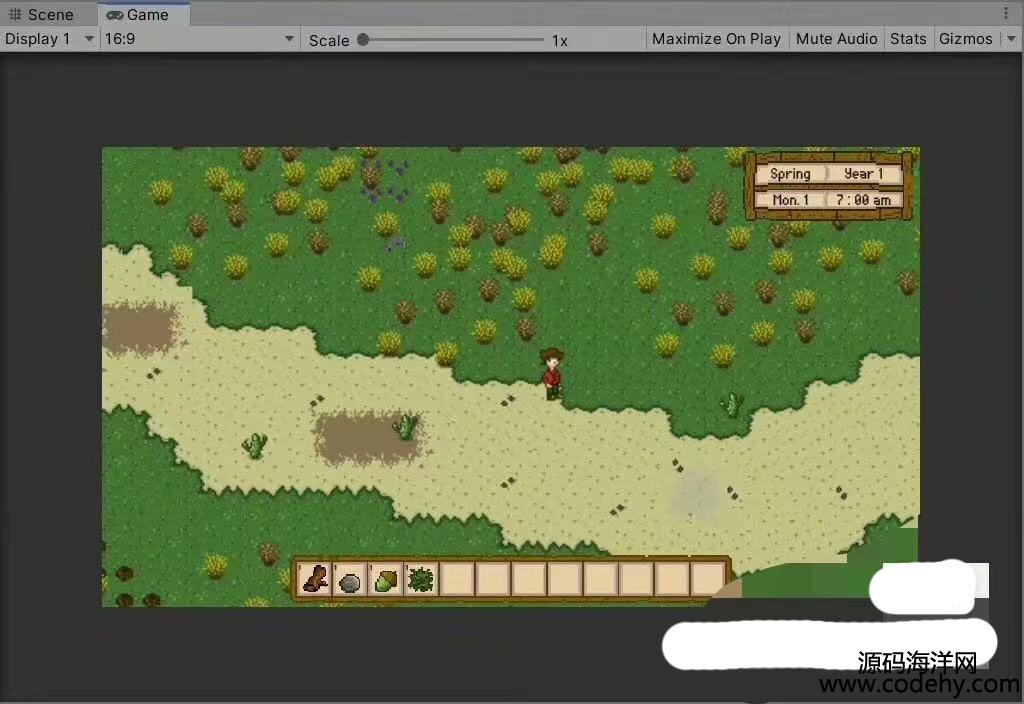
Task: Toggle Gizmos in Game view
Action: [x=965, y=39]
